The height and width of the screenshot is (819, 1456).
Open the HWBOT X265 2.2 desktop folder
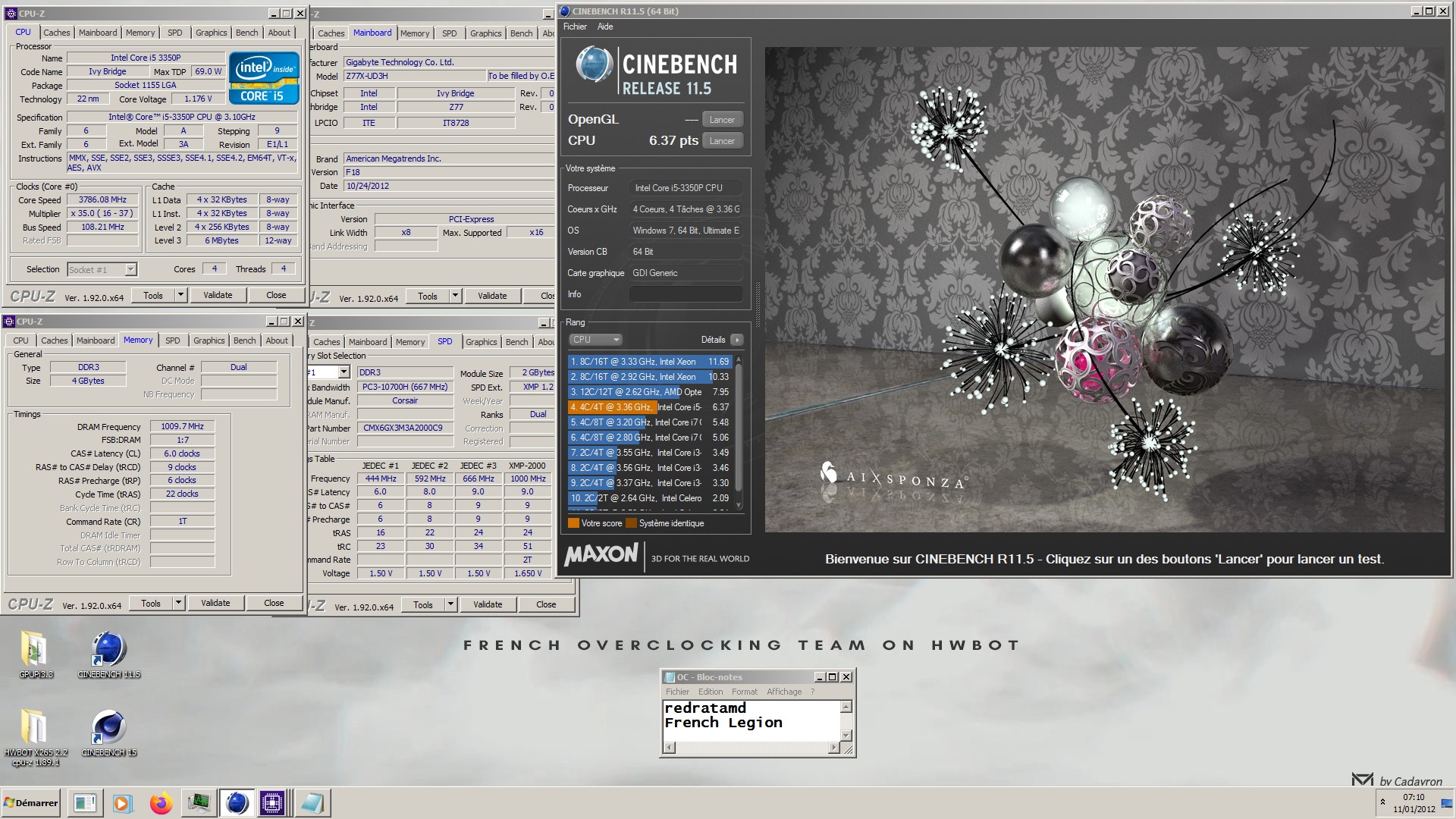tap(35, 736)
